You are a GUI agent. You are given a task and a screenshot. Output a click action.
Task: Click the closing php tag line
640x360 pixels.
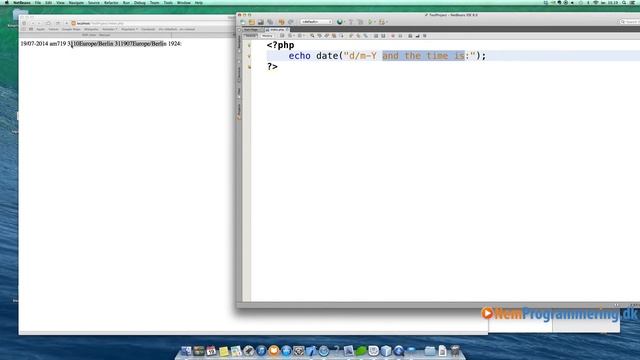pos(272,66)
